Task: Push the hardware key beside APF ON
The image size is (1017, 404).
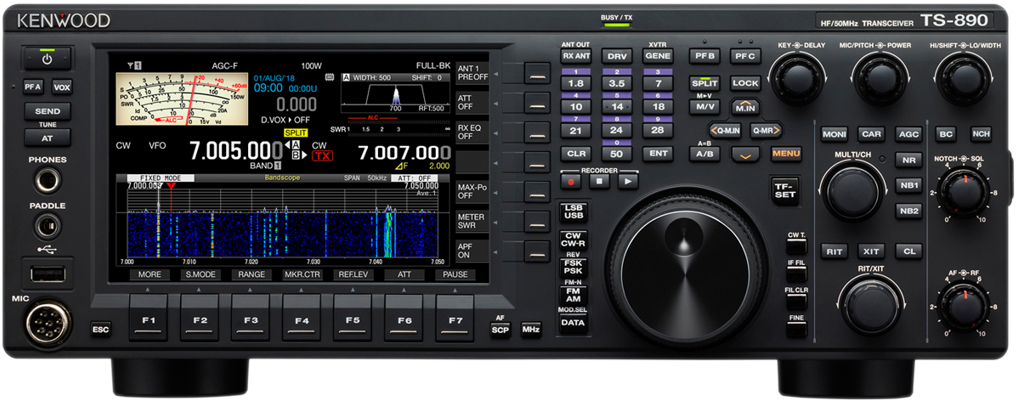Action: [537, 251]
